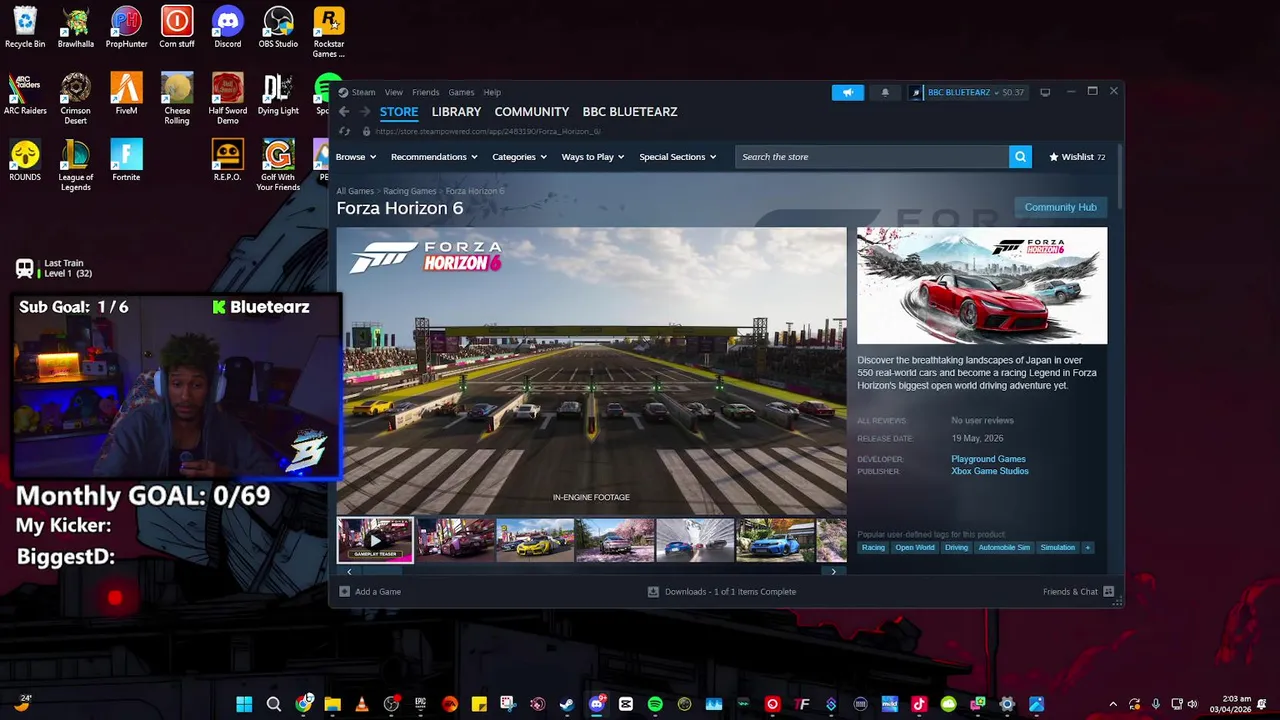Click the Friends & Chat icon

tap(1109, 592)
